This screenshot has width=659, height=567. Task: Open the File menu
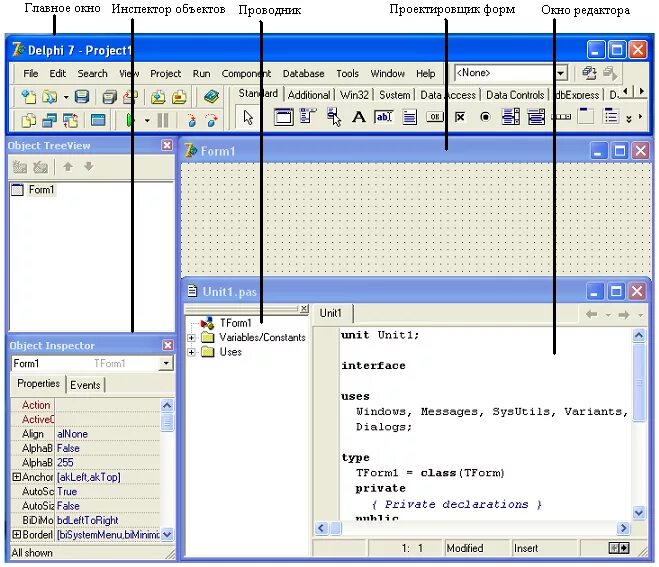pyautogui.click(x=31, y=74)
